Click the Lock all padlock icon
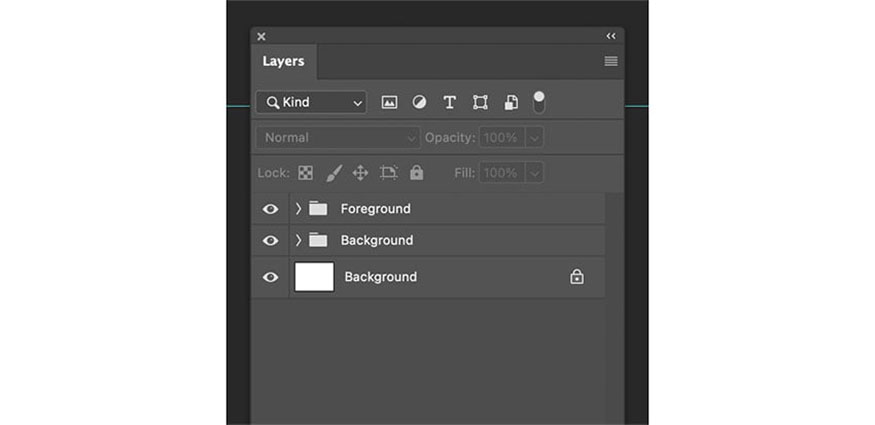Screen dimensions: 875x425 416,173
